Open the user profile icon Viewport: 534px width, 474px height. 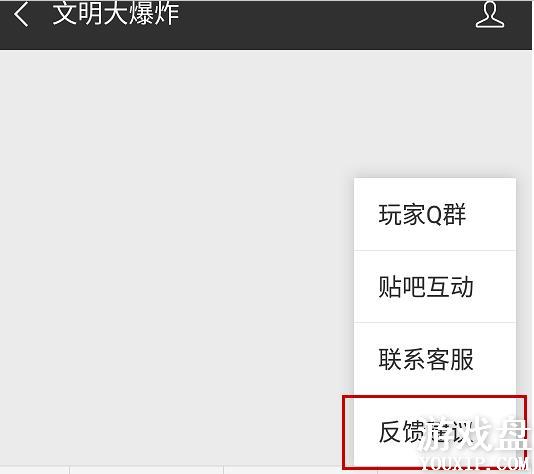(490, 14)
